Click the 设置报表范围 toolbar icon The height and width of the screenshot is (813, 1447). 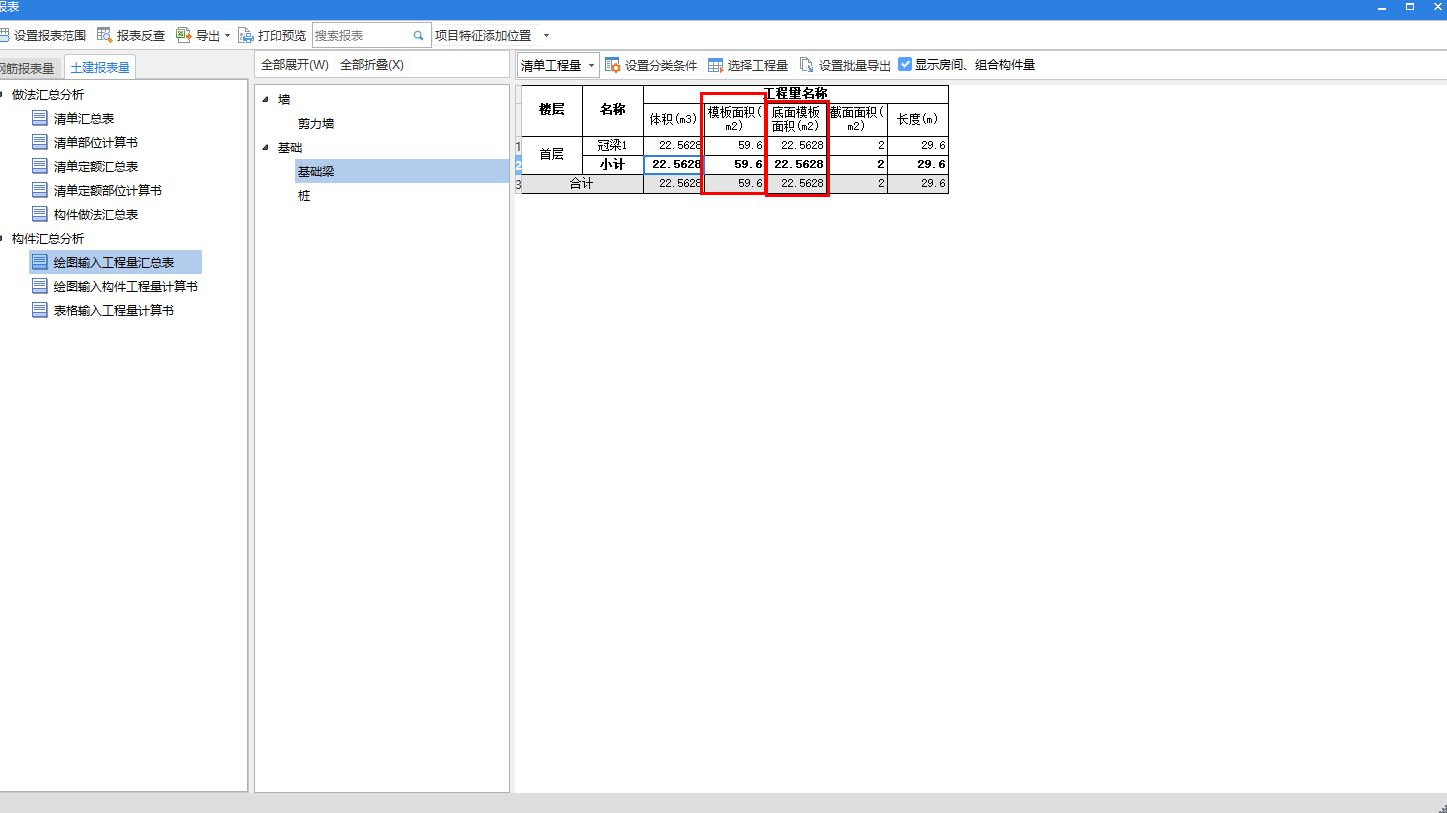click(x=4, y=35)
